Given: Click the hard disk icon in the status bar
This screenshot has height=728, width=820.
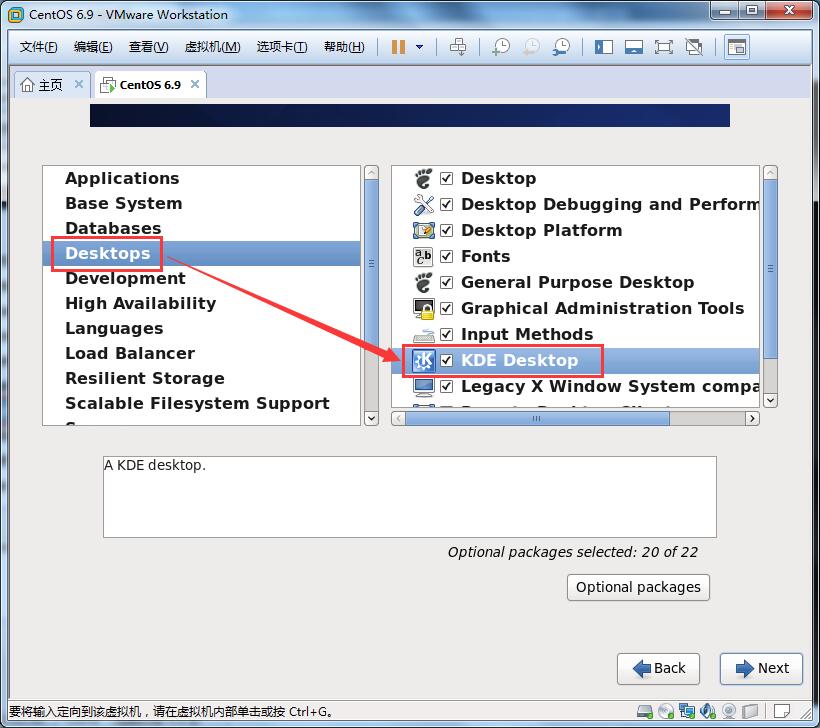Looking at the screenshot, I should [x=645, y=711].
